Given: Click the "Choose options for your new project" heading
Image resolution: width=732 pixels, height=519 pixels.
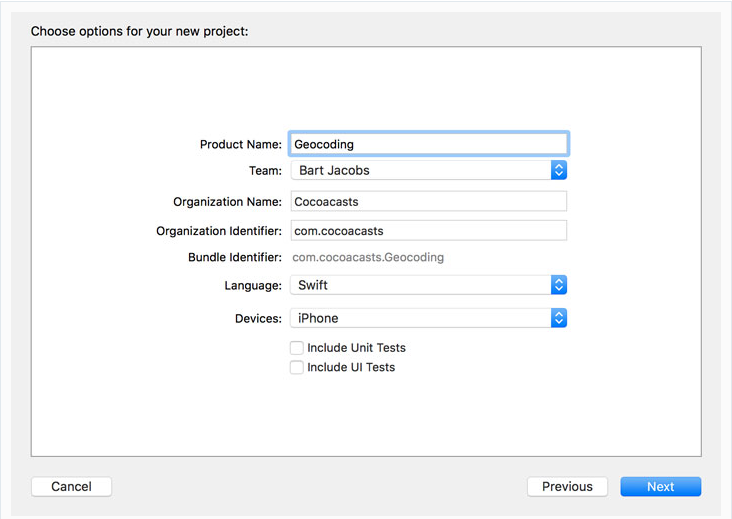Looking at the screenshot, I should click(139, 31).
